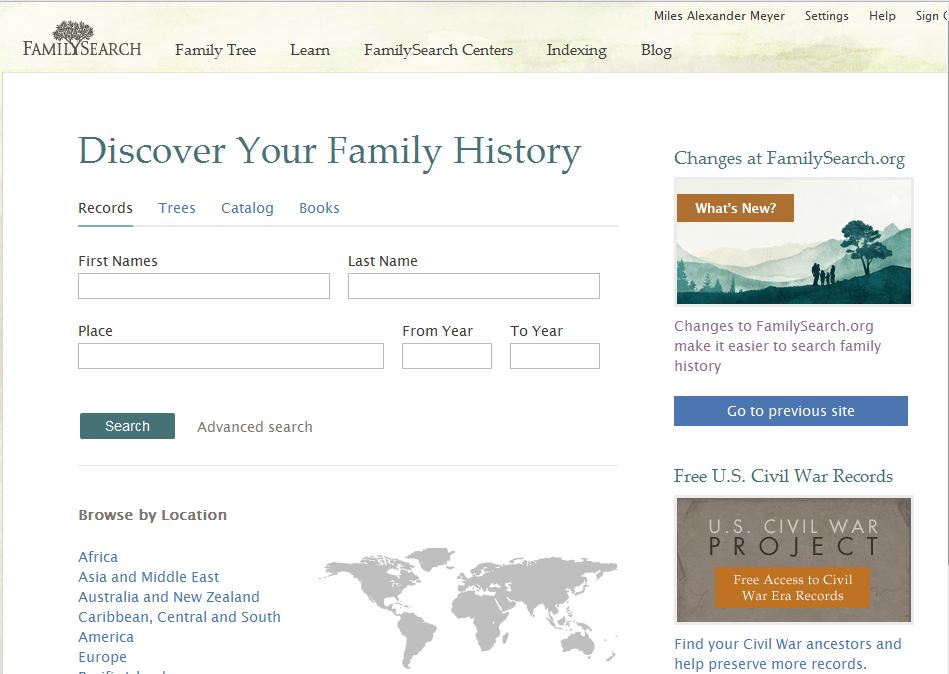Browse records for Africa
The height and width of the screenshot is (674, 949).
97,557
